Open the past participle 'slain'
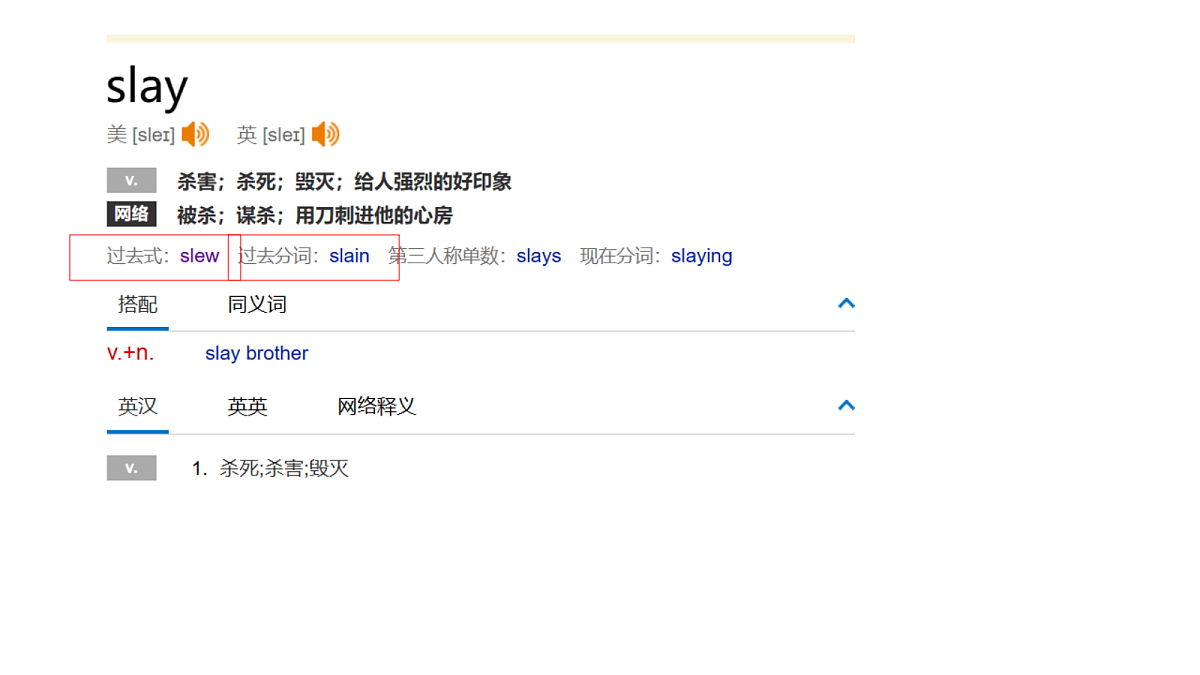 coord(349,256)
